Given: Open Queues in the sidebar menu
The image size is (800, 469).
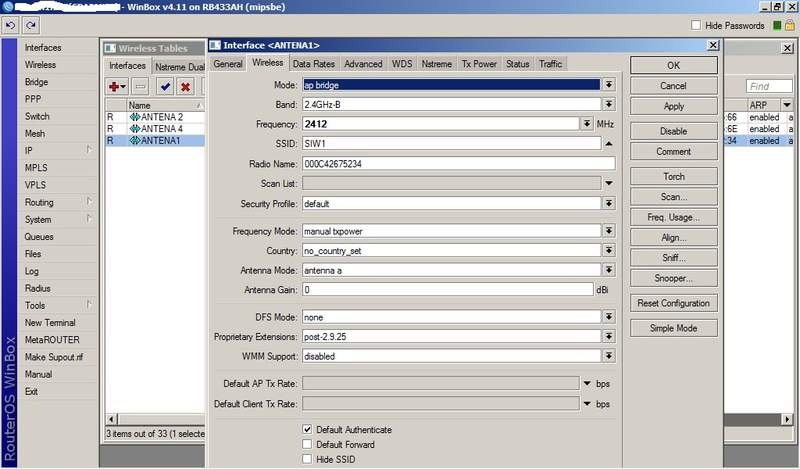Looking at the screenshot, I should [x=39, y=237].
